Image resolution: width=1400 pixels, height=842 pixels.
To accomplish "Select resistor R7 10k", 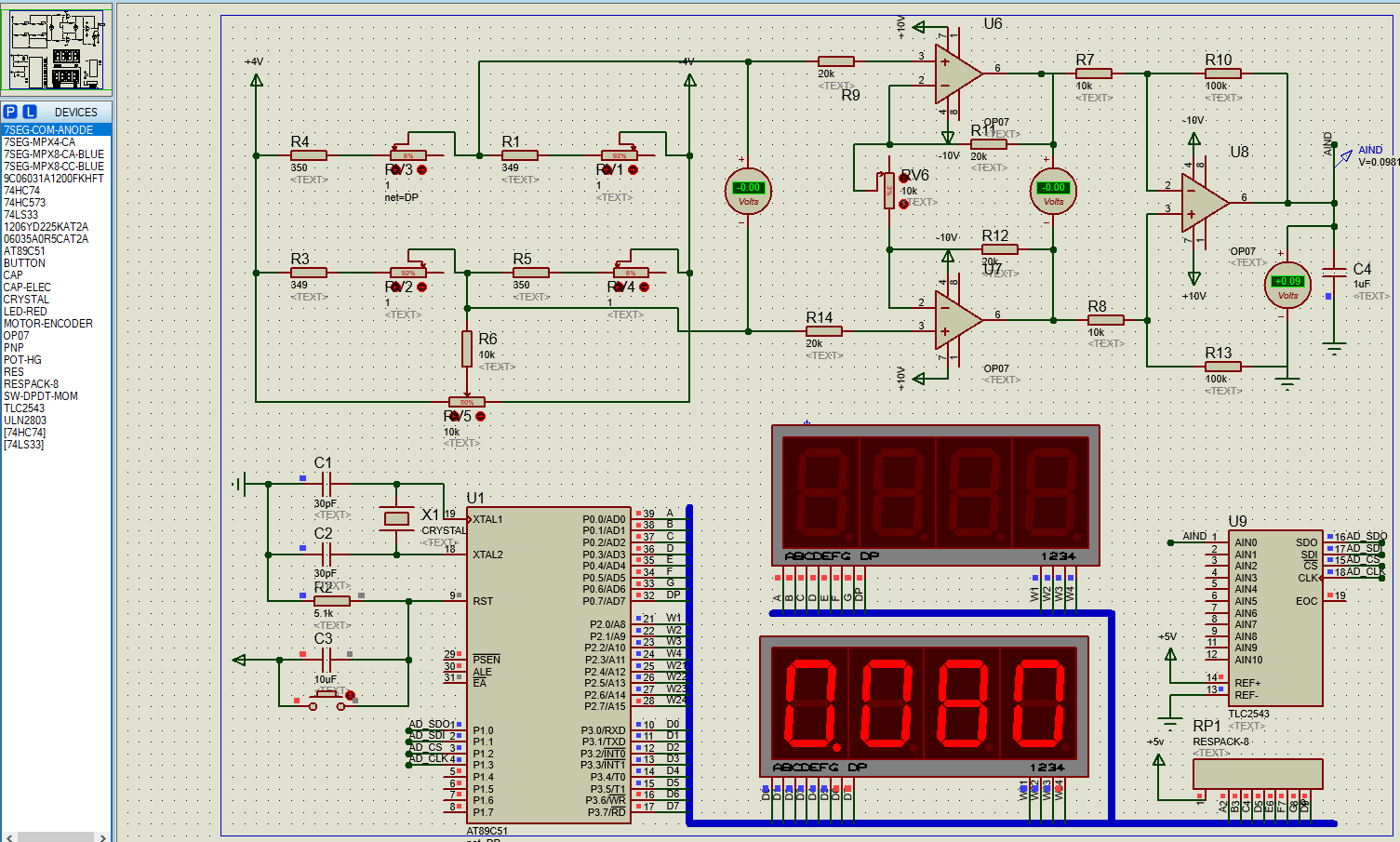I will point(1093,74).
